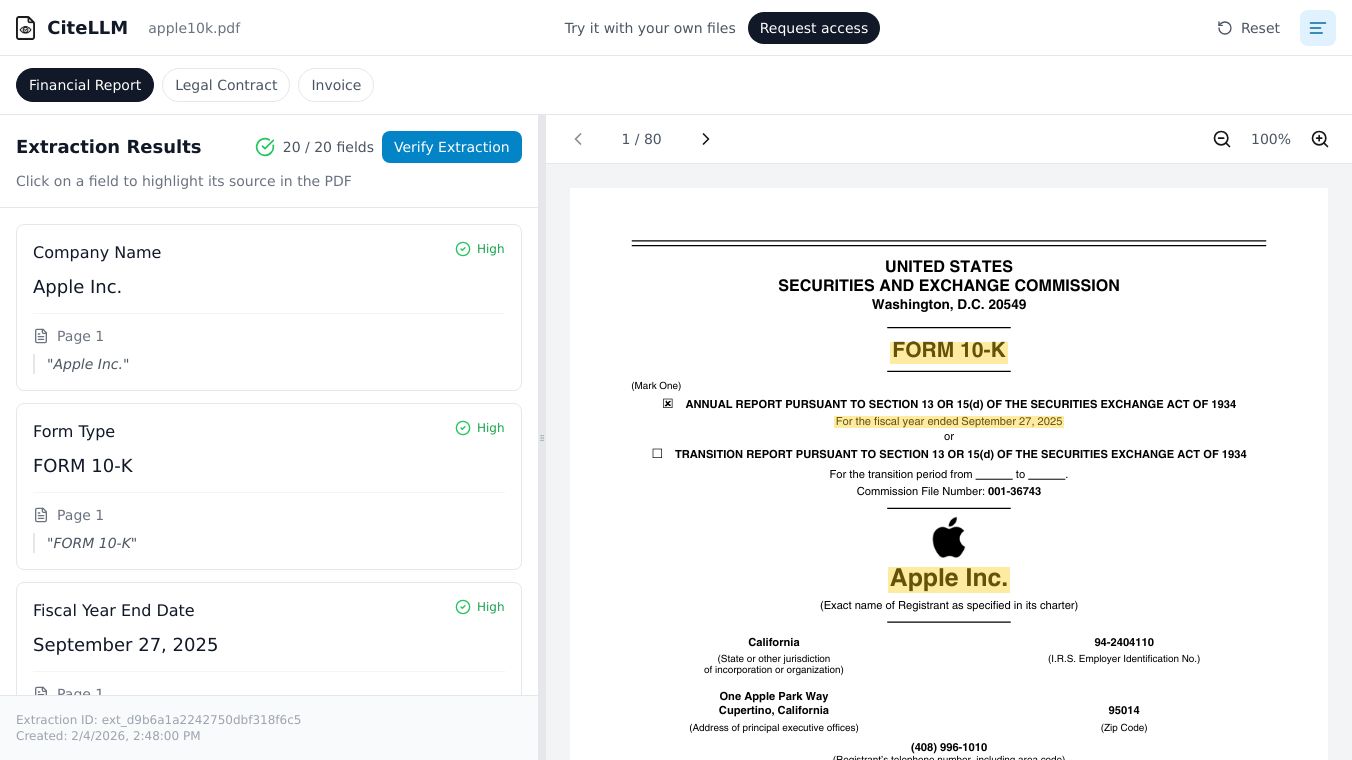Click the High confidence icon on the Fiscal Year End Date card

click(x=463, y=607)
